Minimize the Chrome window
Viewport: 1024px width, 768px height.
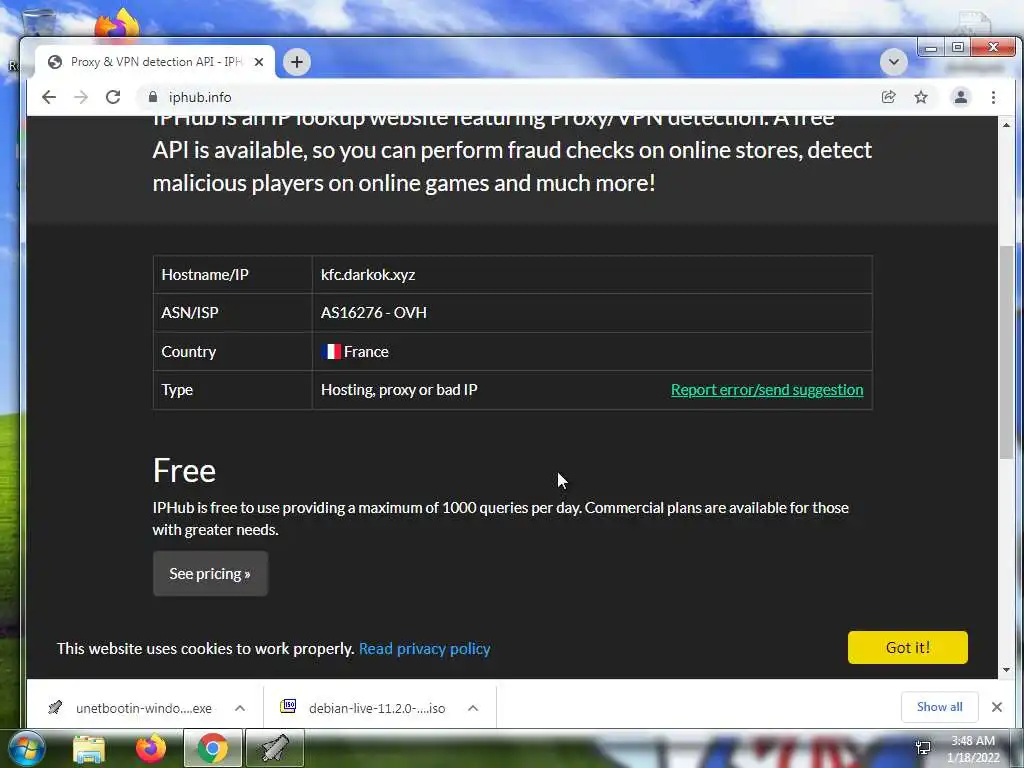931,48
